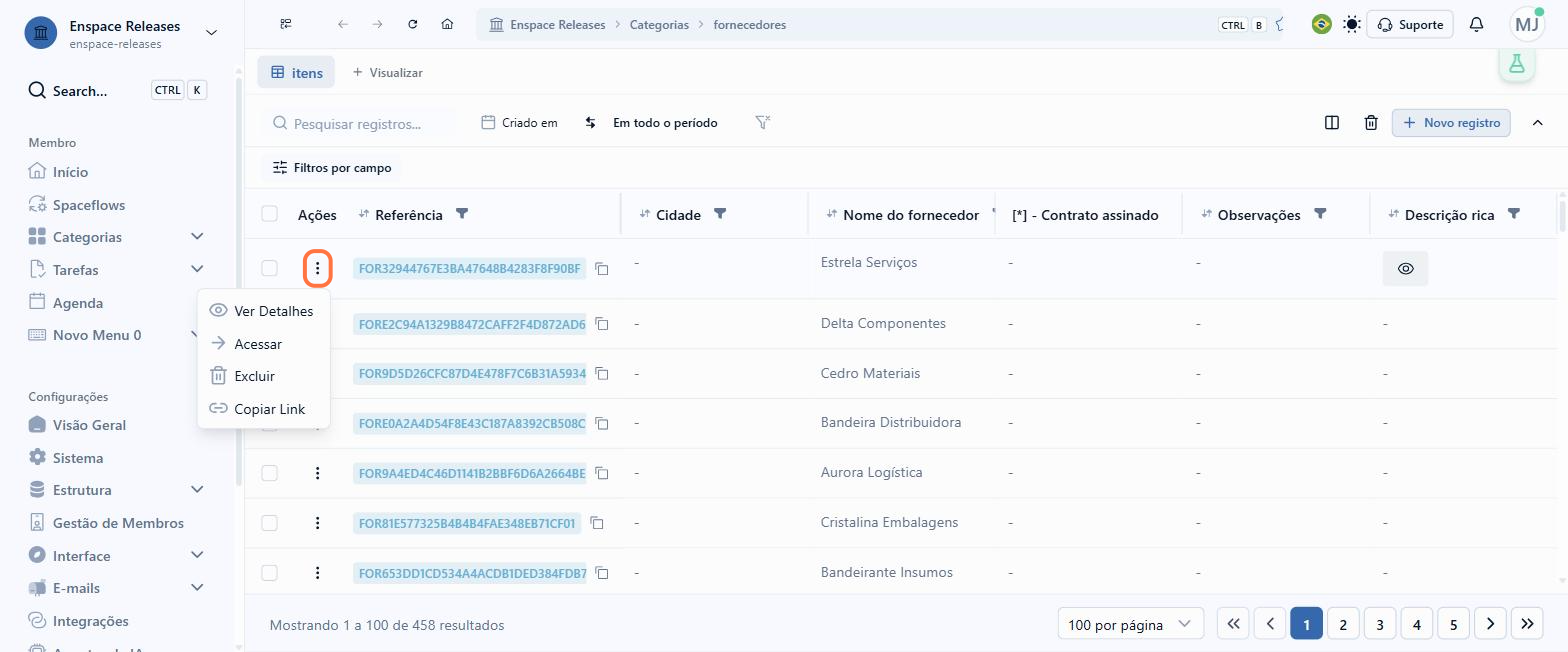Choose Copiar Link in context menu

coord(263,409)
